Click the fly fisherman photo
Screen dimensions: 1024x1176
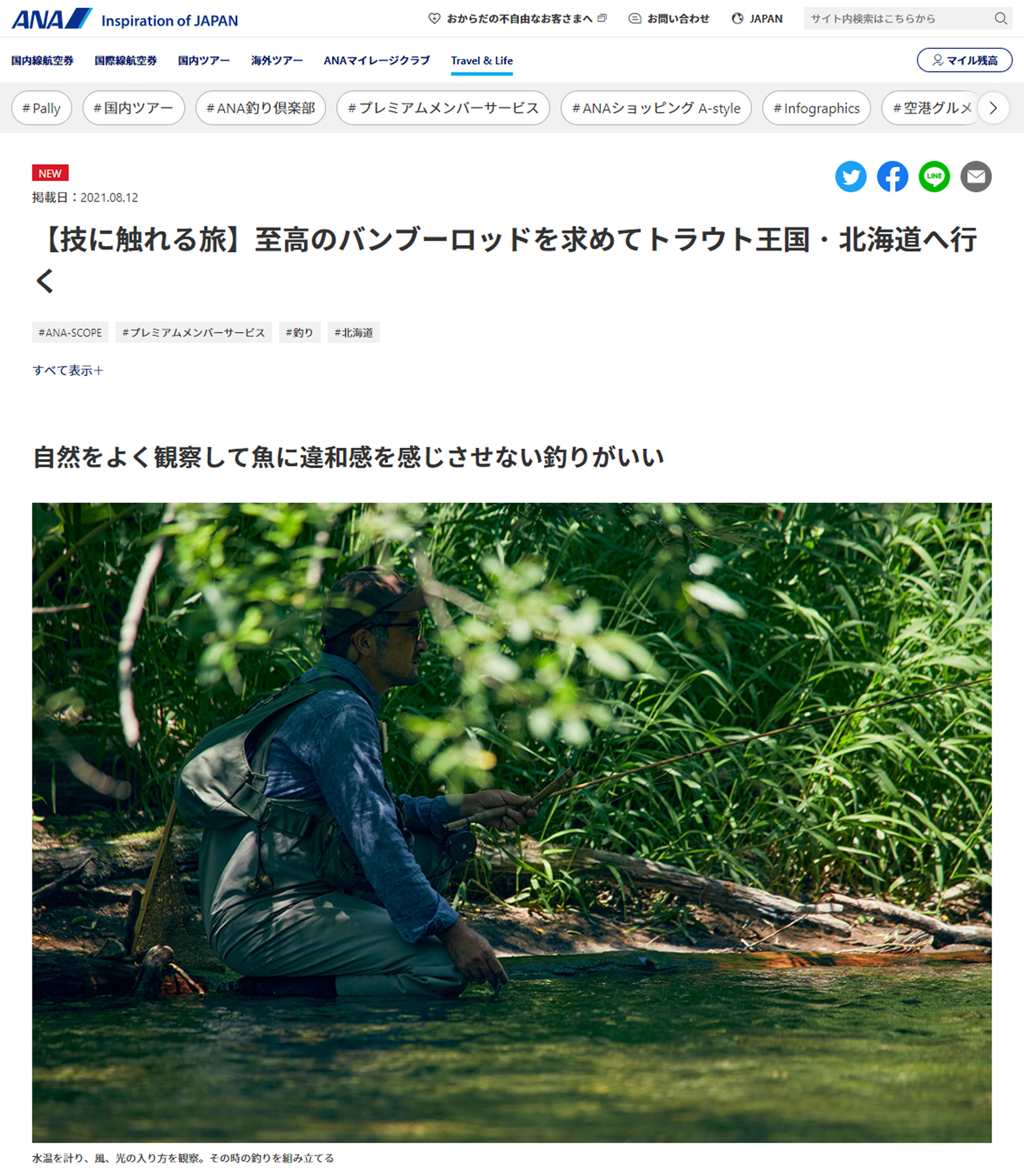click(512, 822)
